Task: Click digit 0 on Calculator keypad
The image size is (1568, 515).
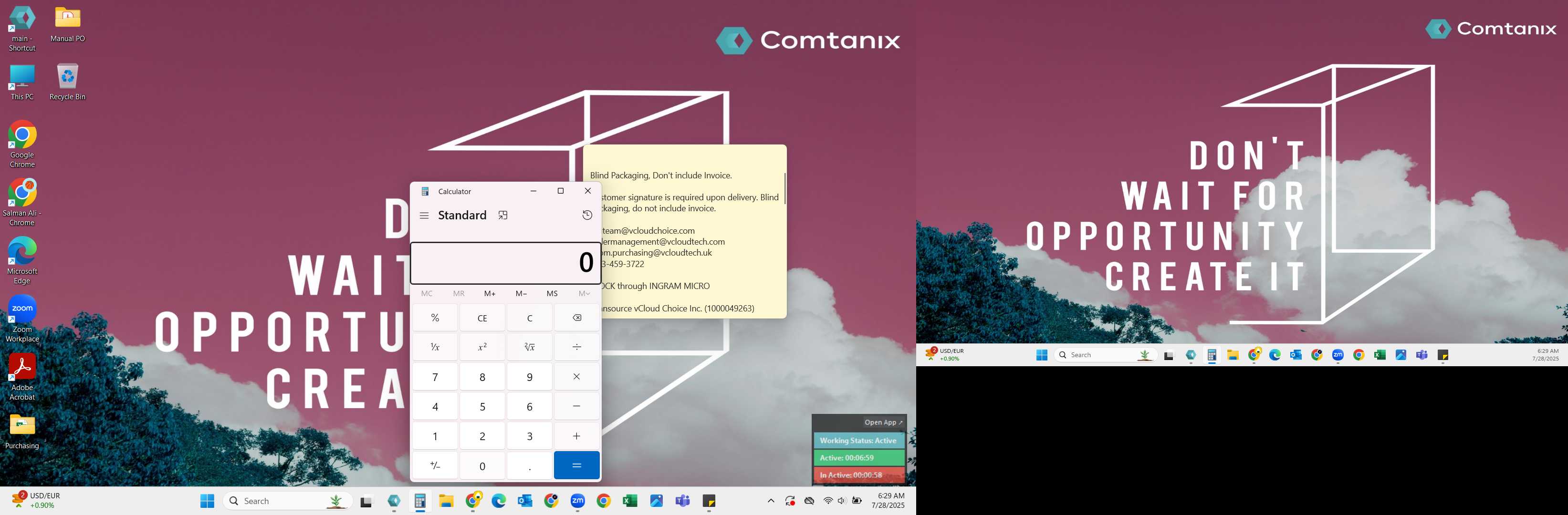Action: [x=482, y=465]
